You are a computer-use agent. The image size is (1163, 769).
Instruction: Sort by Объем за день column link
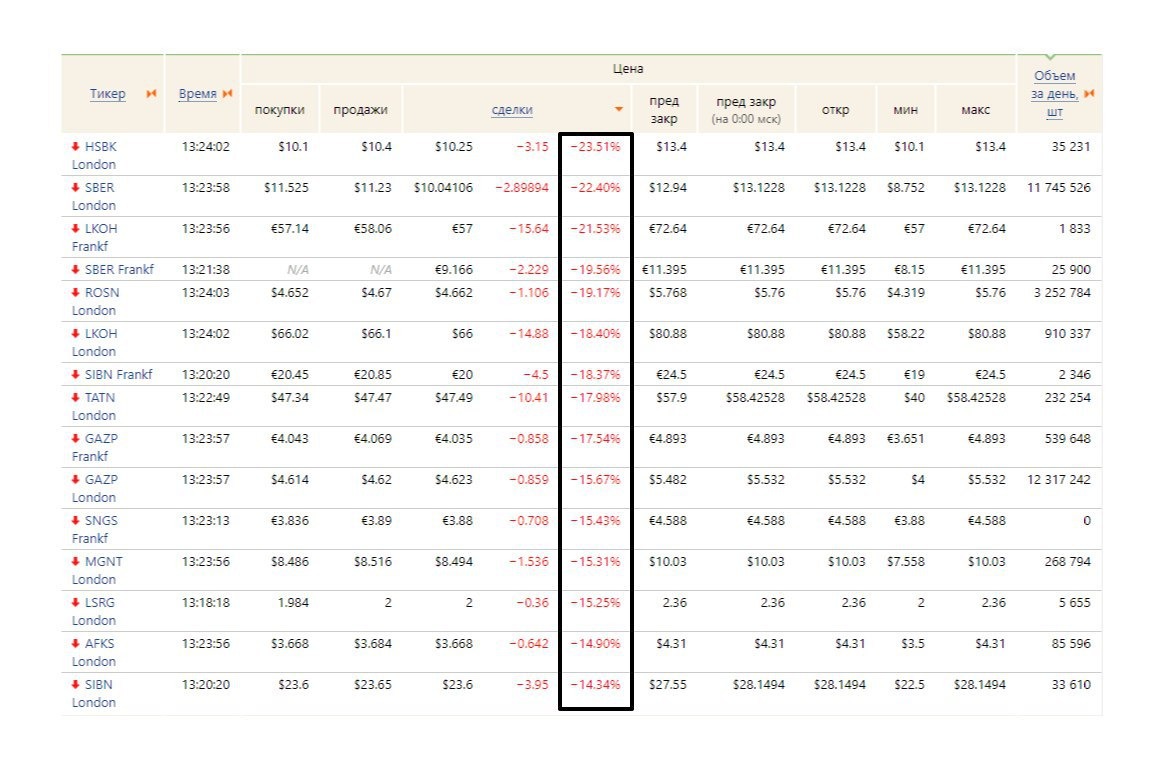point(1054,93)
